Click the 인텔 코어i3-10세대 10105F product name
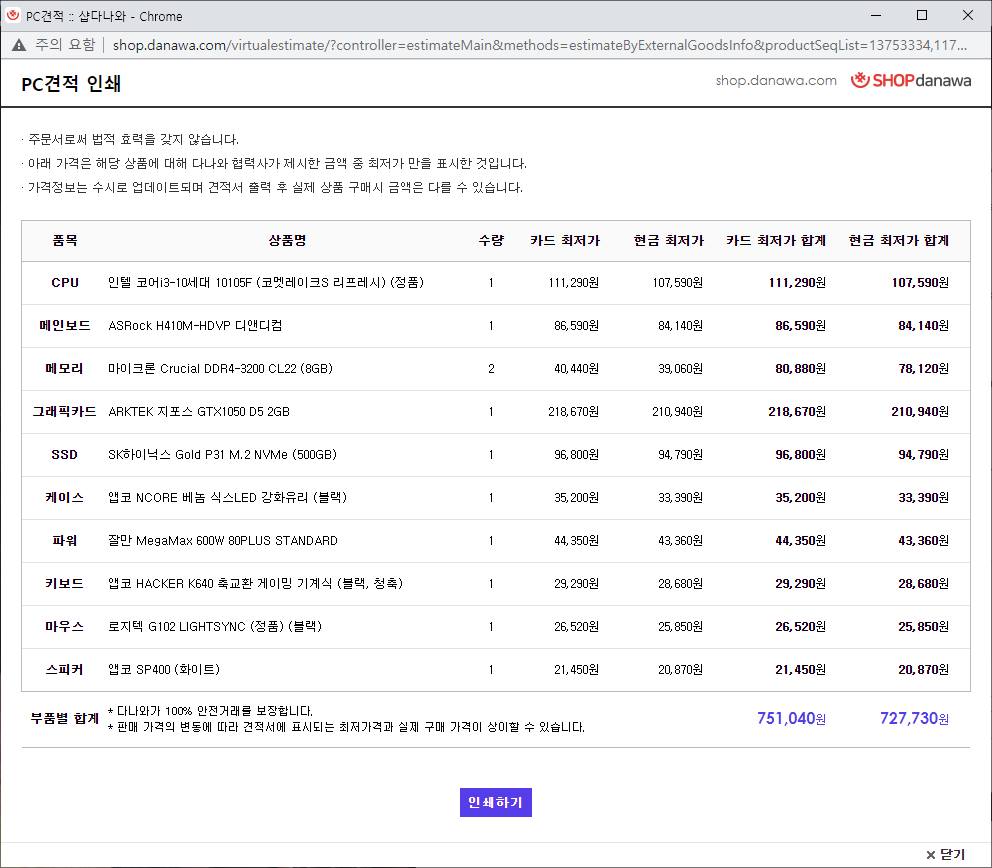Screen dimensions: 992x868 (x=266, y=283)
